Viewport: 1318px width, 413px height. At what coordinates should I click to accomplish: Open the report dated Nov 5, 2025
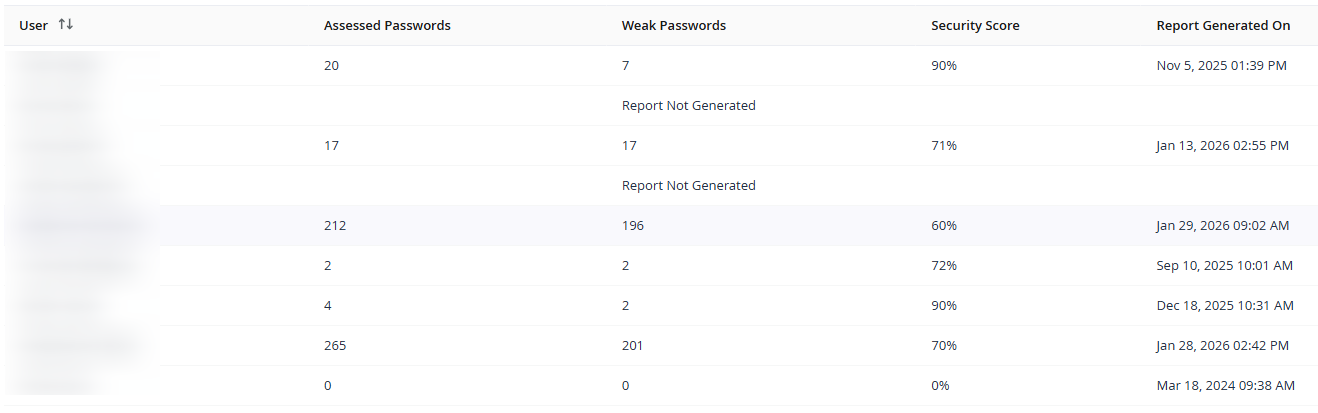(x=1221, y=65)
